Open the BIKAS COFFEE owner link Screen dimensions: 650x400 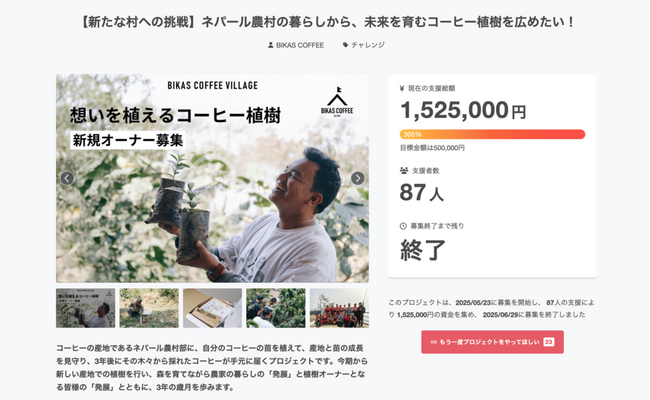[x=301, y=45]
